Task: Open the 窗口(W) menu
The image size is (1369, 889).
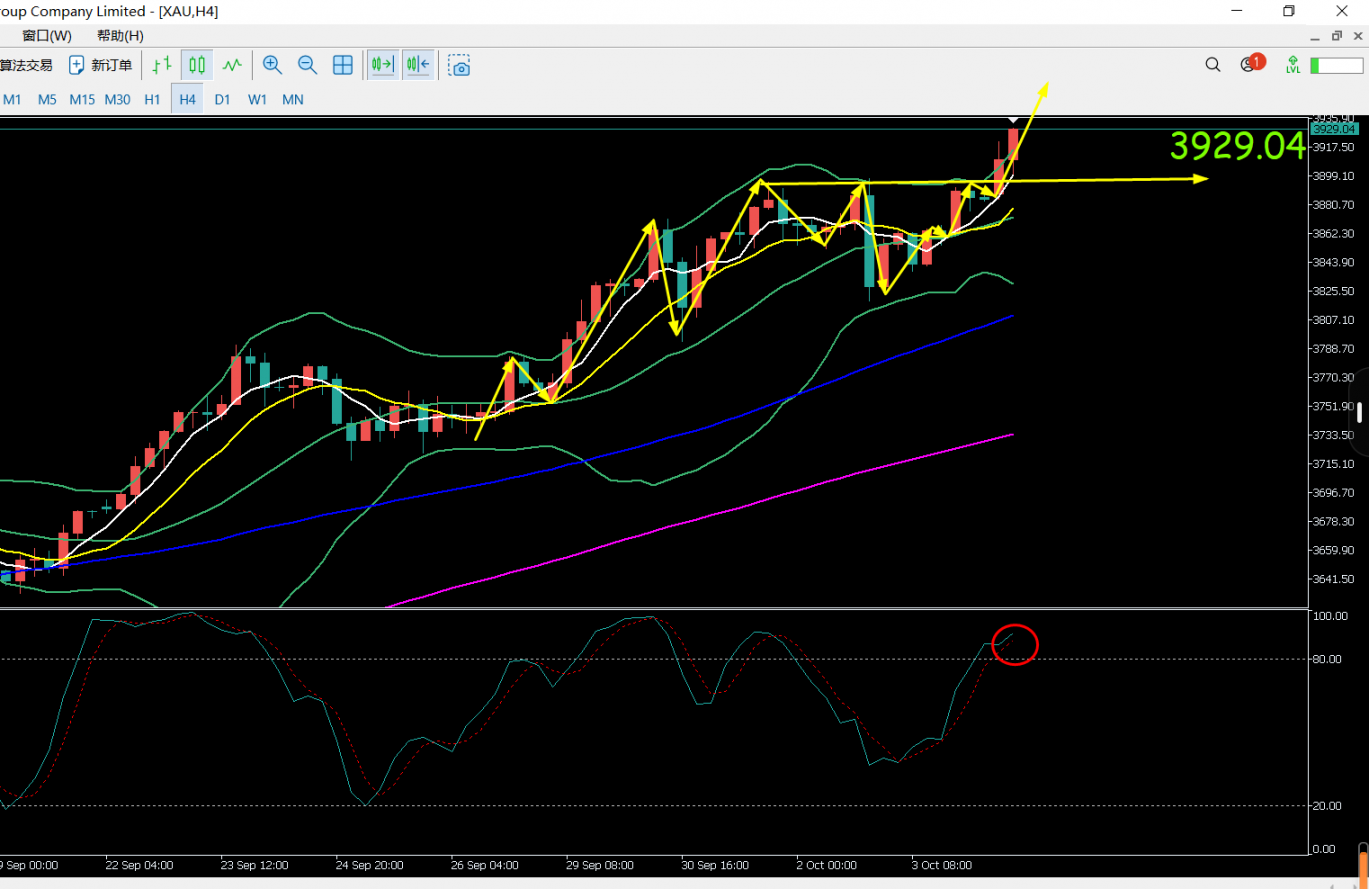Action: tap(47, 36)
